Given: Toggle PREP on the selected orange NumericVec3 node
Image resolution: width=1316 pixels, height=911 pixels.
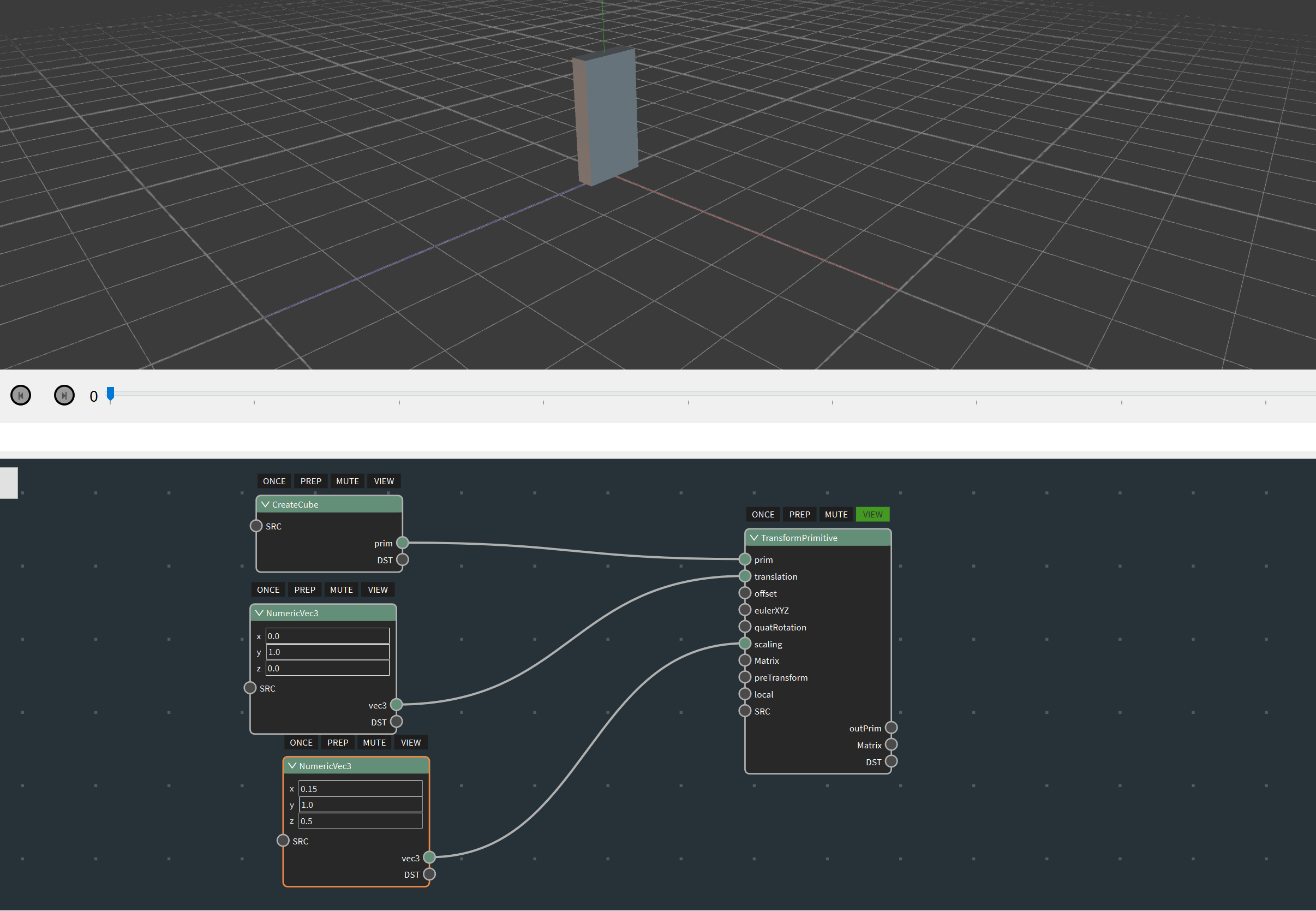Looking at the screenshot, I should [338, 743].
